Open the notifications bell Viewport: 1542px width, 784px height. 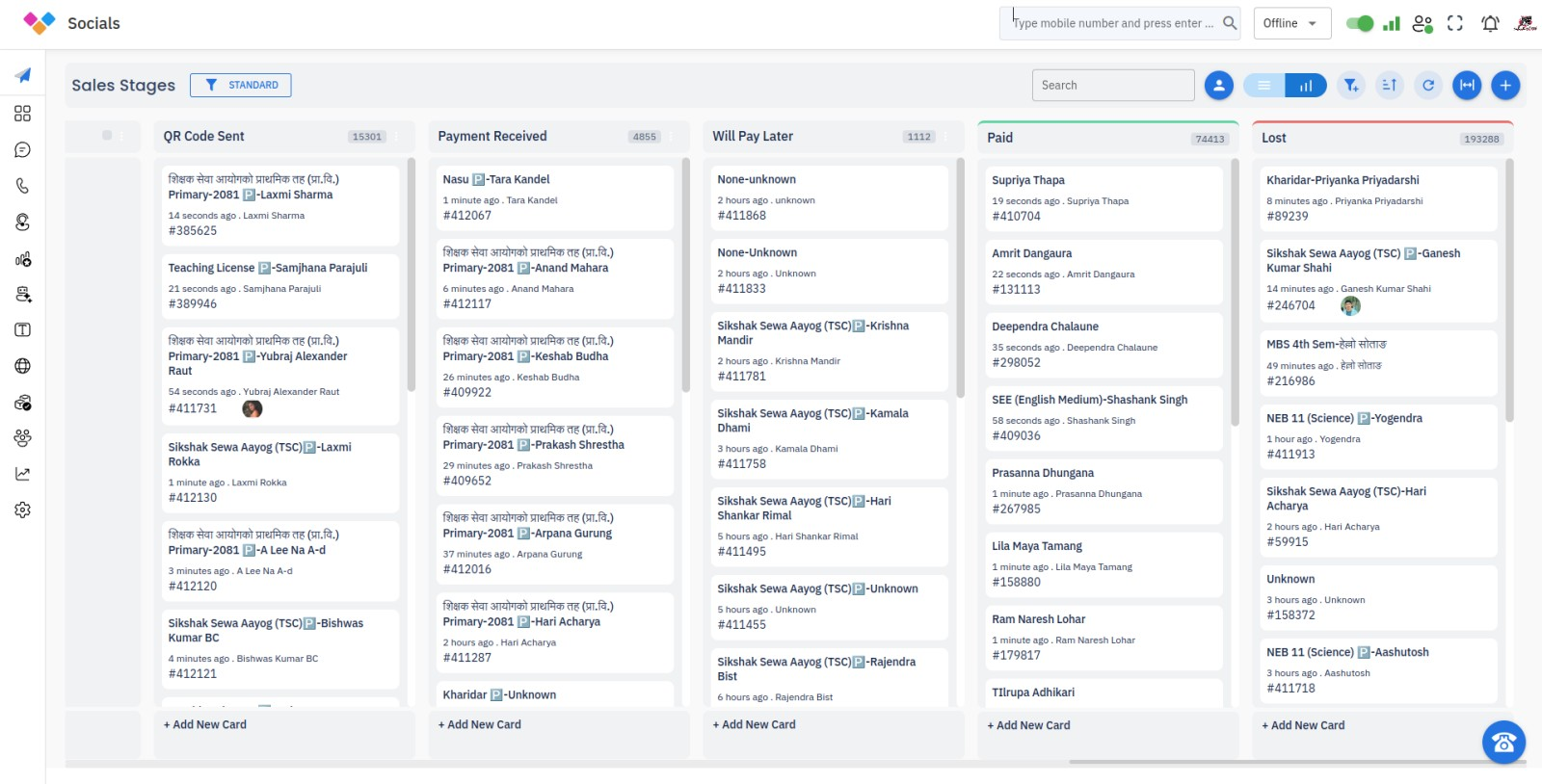1490,23
